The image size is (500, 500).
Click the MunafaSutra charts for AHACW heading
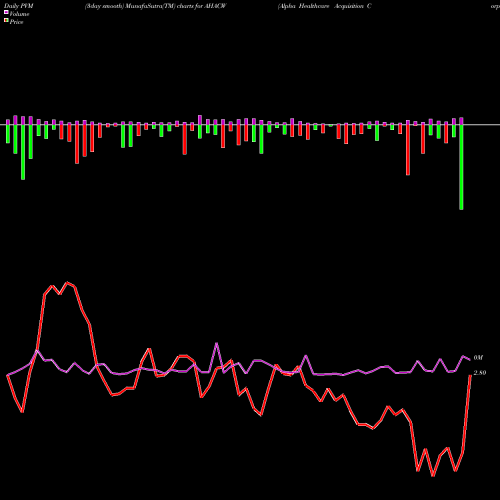tap(156, 6)
